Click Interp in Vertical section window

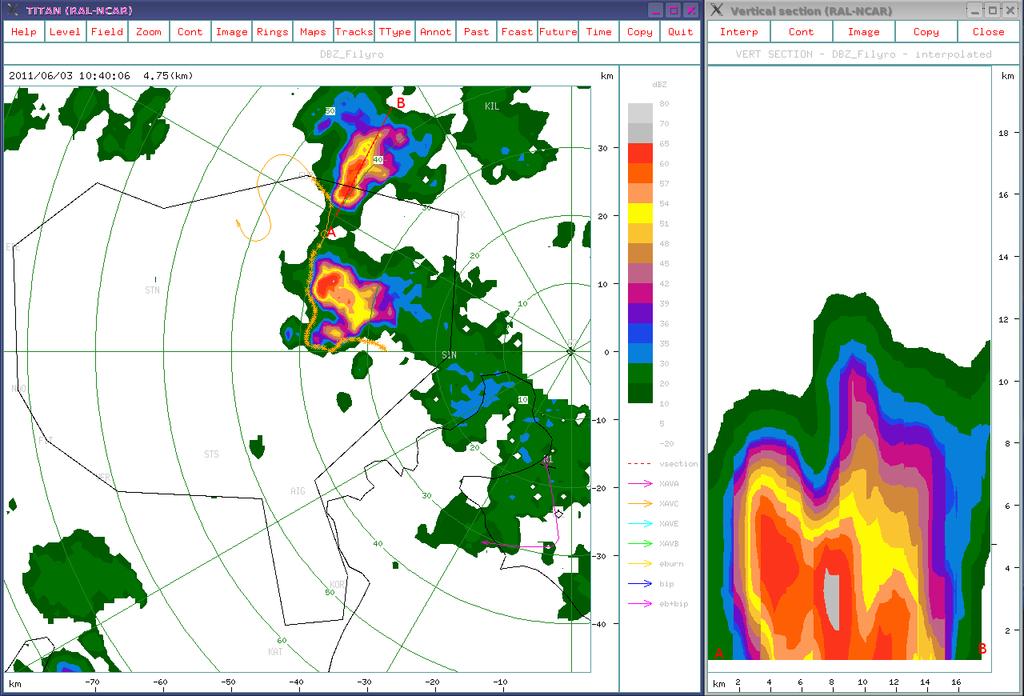pyautogui.click(x=739, y=31)
